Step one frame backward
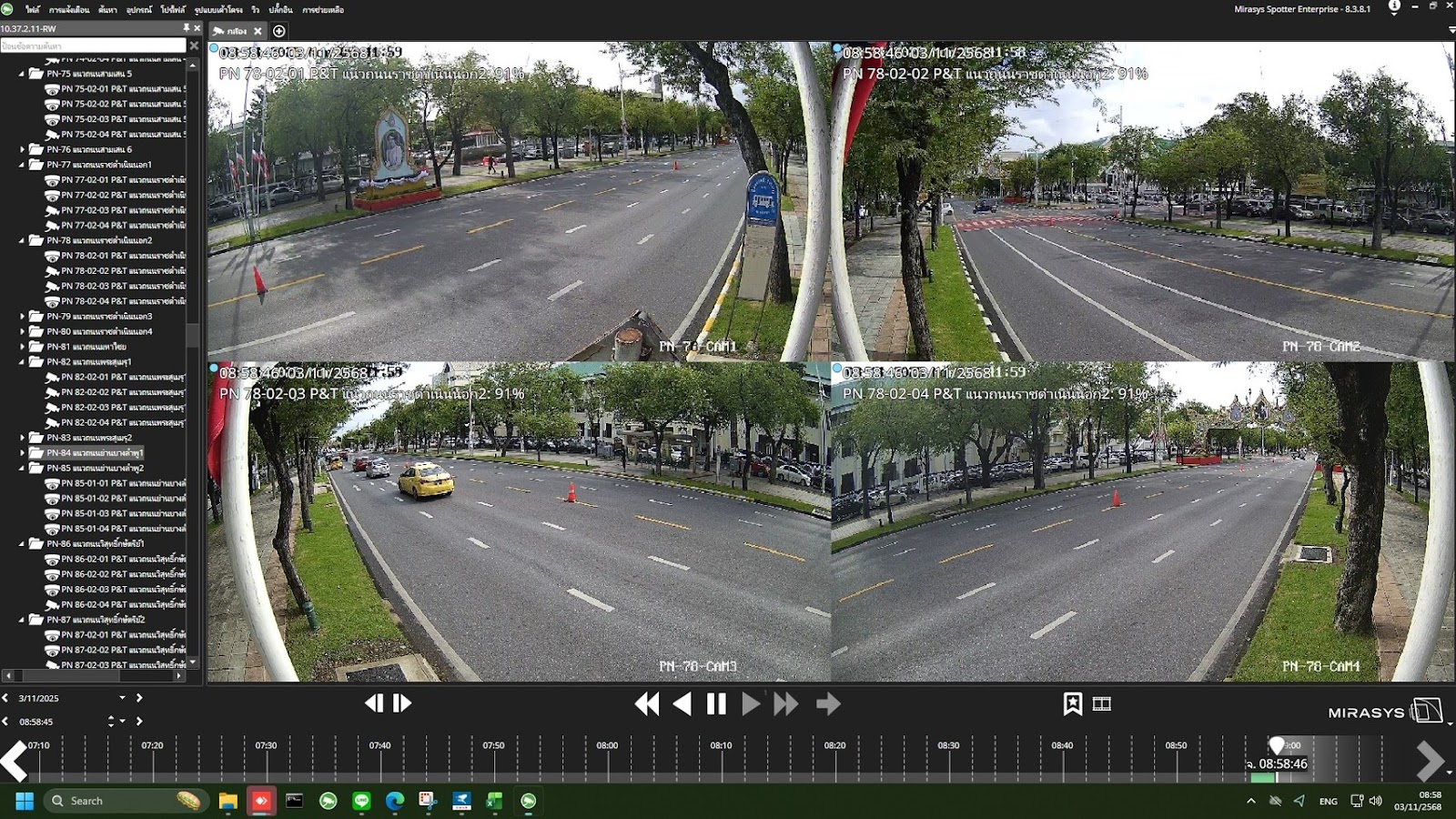The width and height of the screenshot is (1456, 819). coord(374,703)
